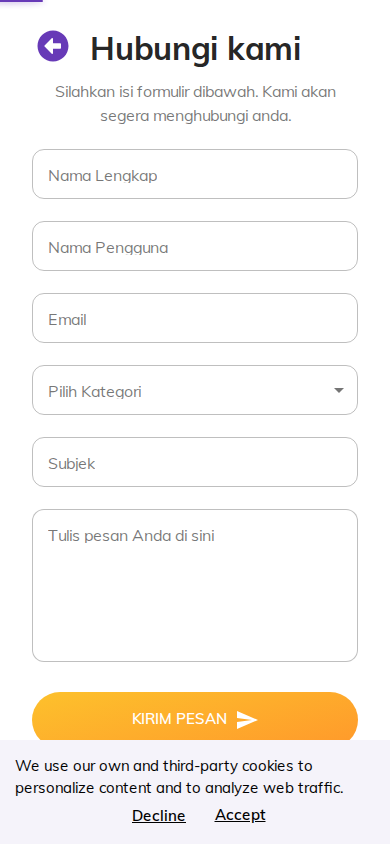This screenshot has height=844, width=390.
Task: Click the paper plane send icon
Action: pos(247,720)
